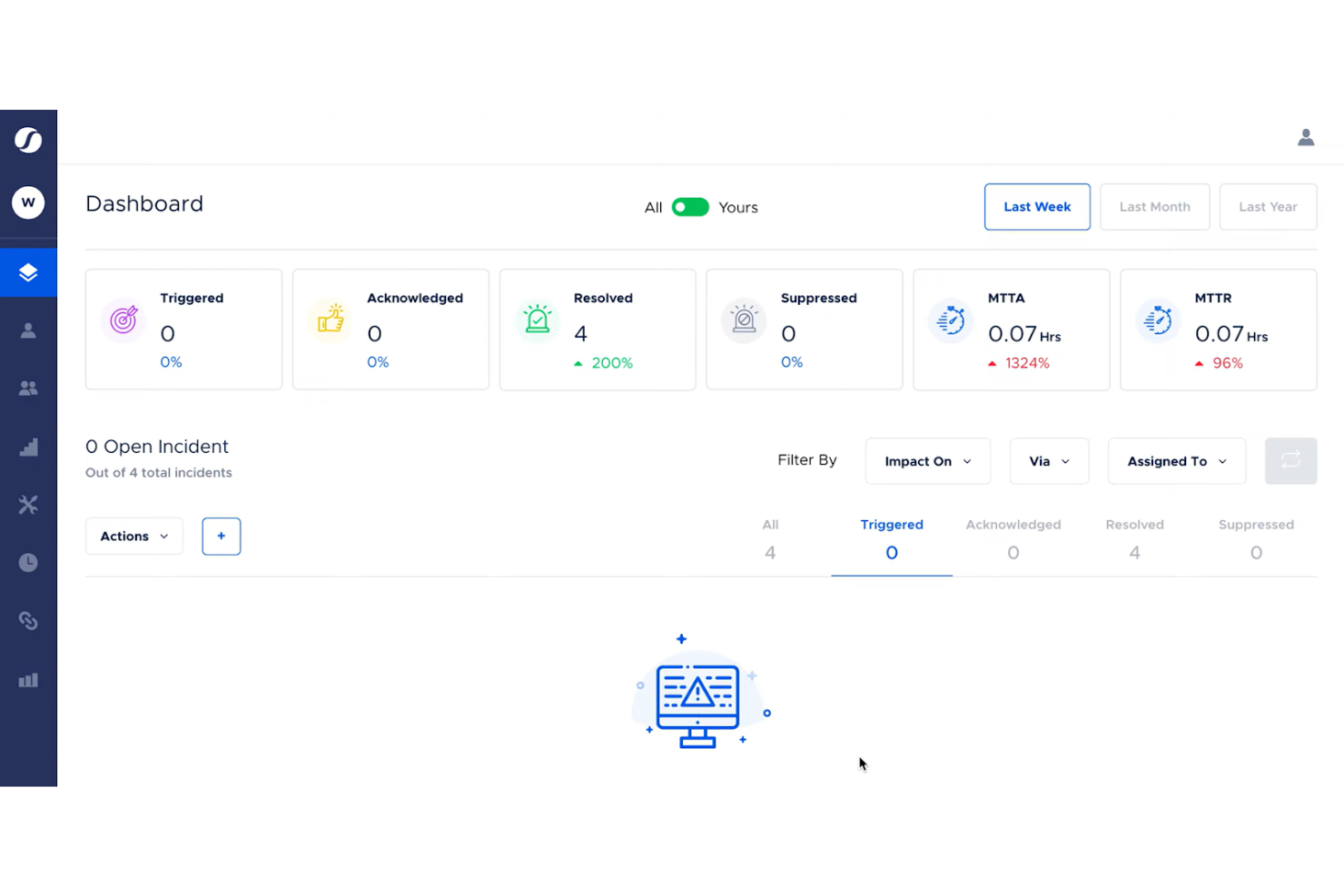Expand the Via filter dropdown
Screen dimensions: 1344x896
1049,461
